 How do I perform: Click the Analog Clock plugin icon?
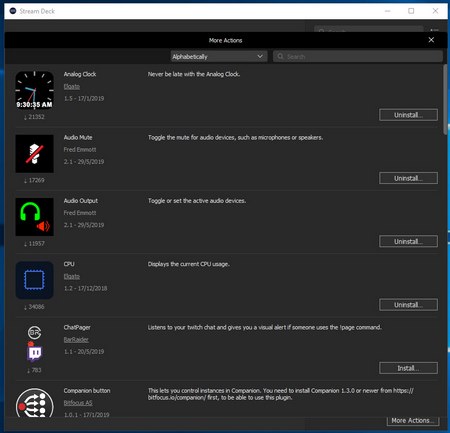(34, 90)
